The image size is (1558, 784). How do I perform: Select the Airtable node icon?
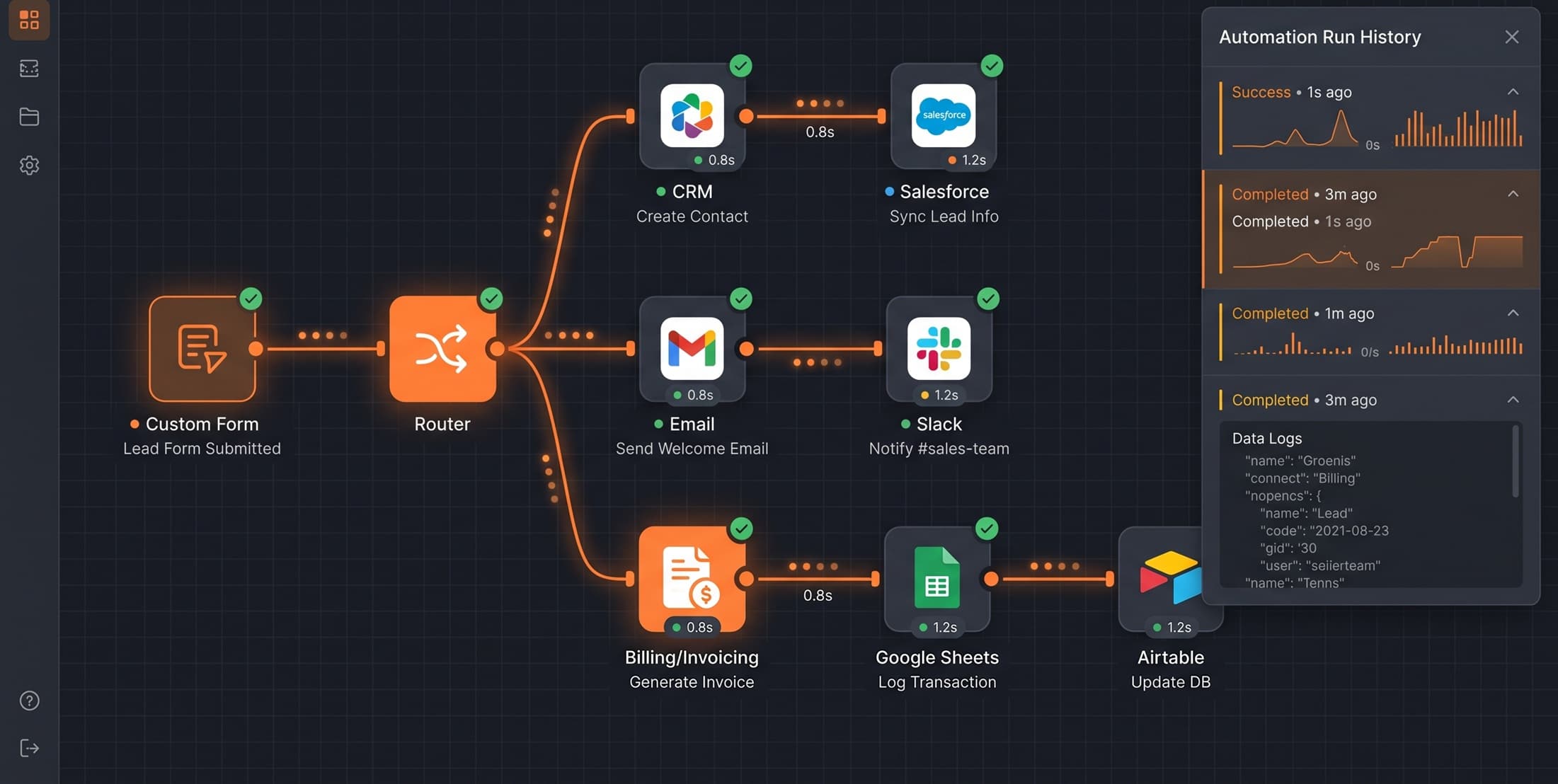click(1171, 579)
